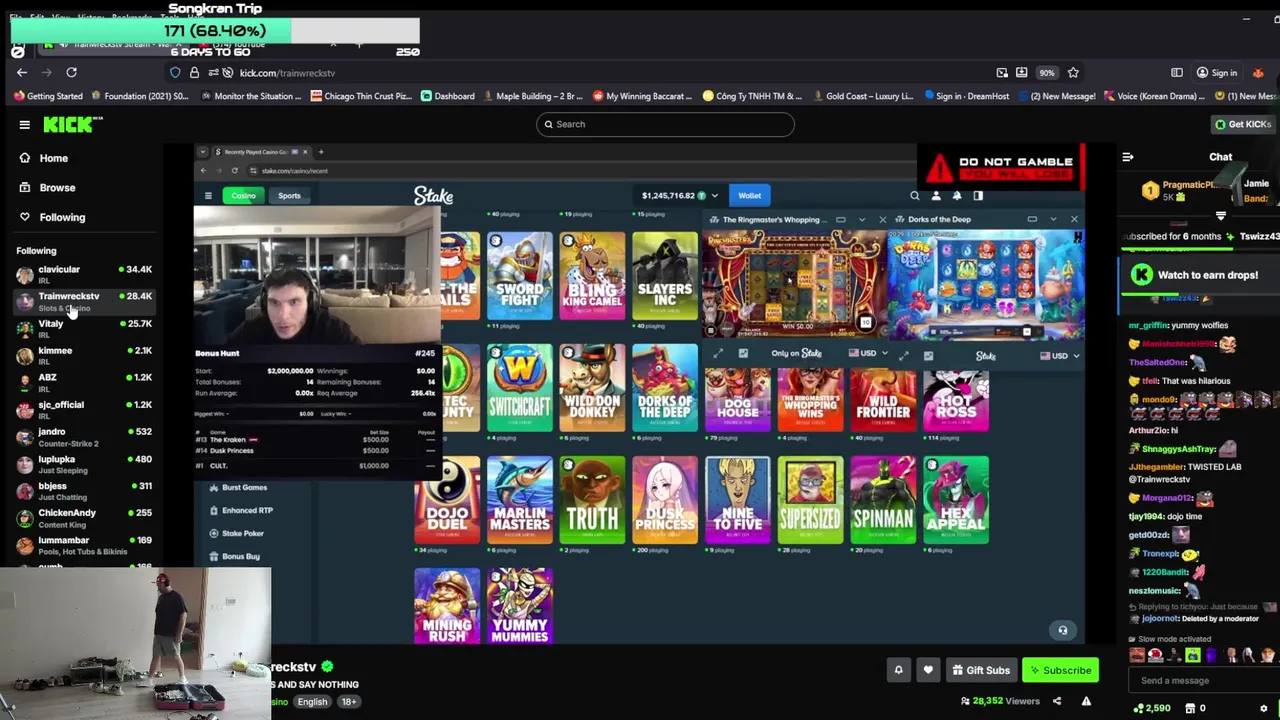Open kimmee channel in Following list
1280x720 pixels.
(x=84, y=355)
